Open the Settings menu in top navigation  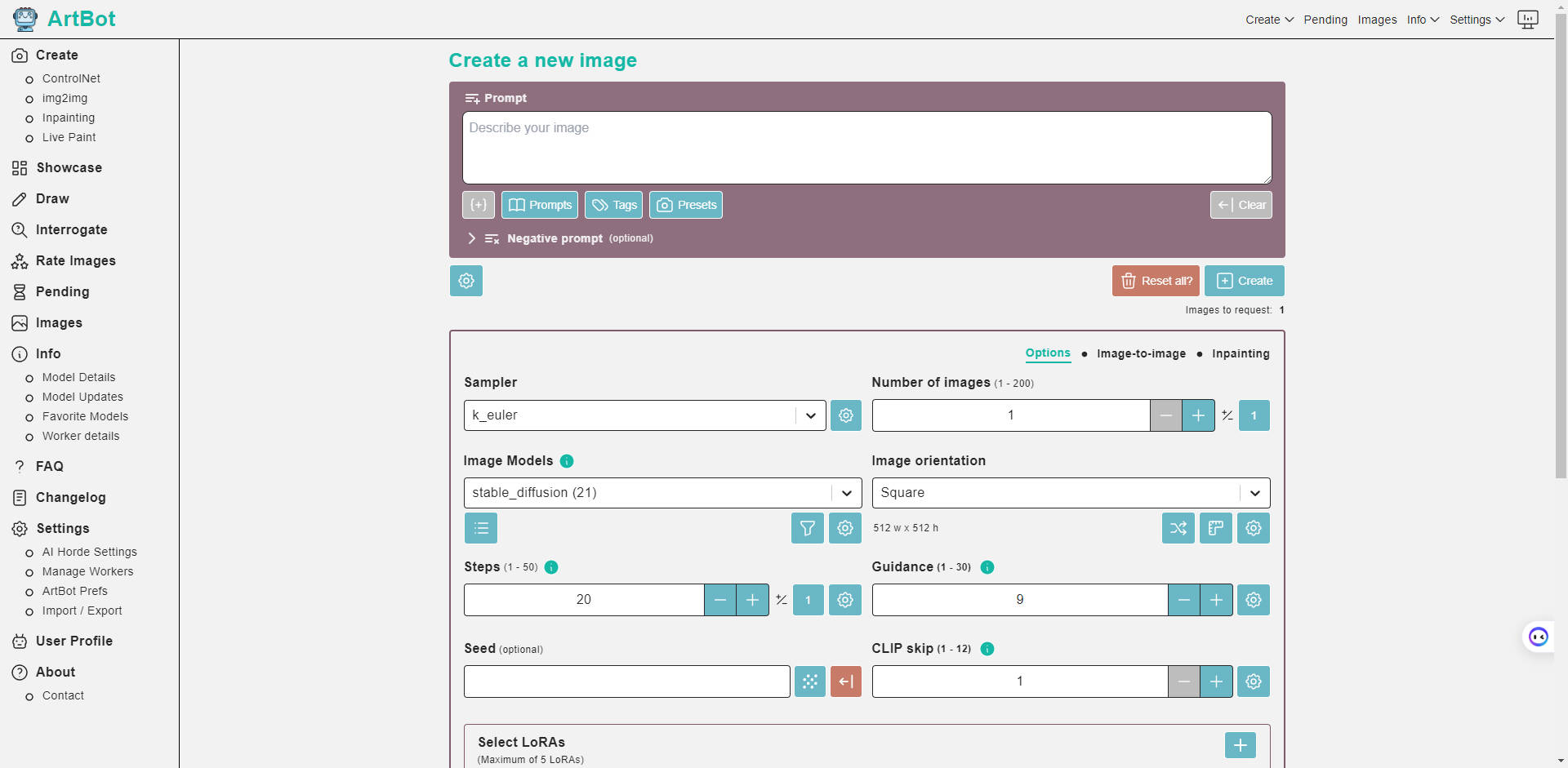[1477, 20]
